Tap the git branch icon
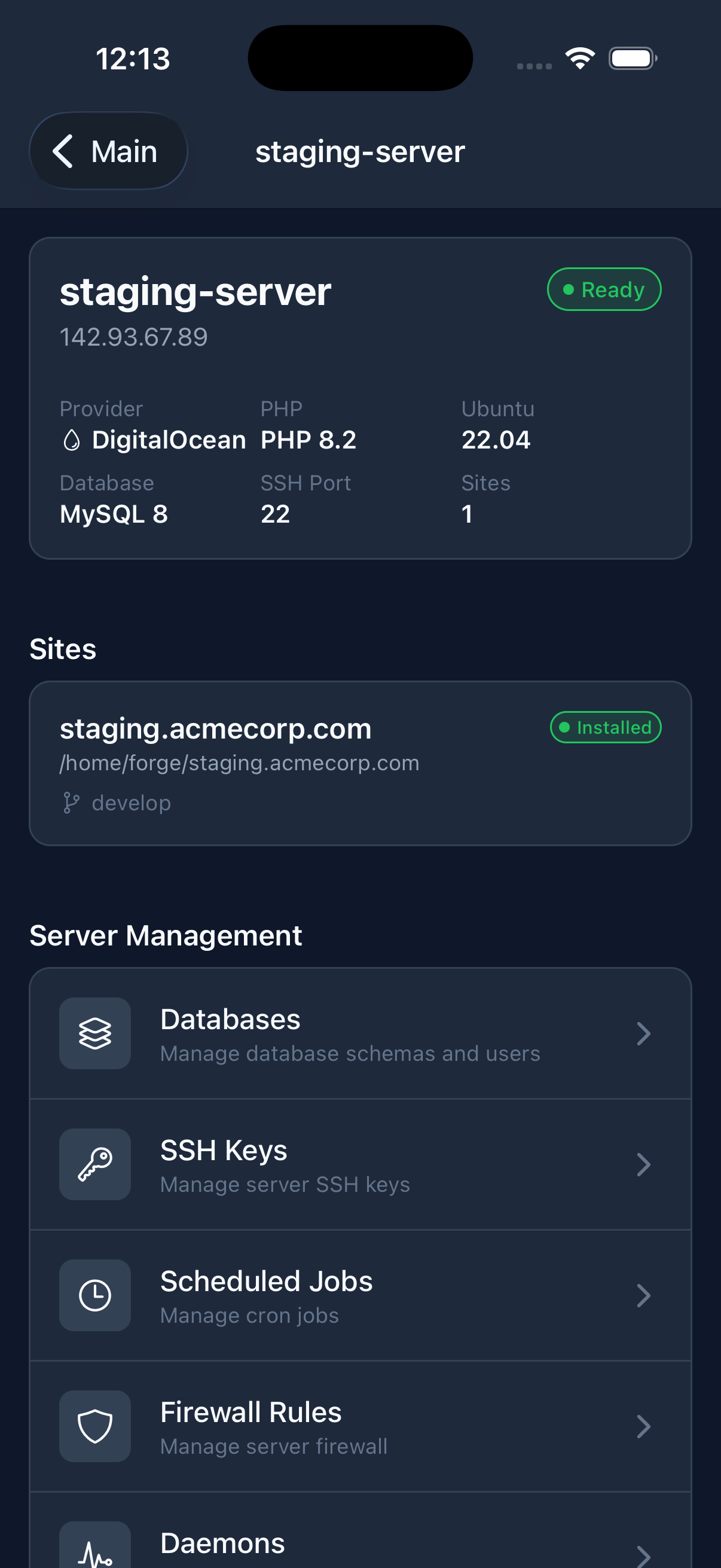 click(71, 803)
